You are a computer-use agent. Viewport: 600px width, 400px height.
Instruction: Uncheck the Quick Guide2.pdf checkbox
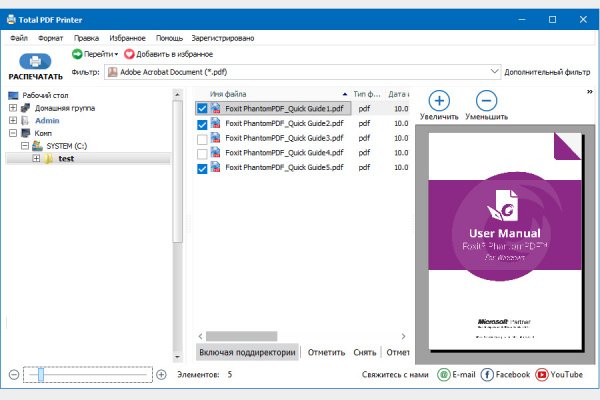[202, 124]
